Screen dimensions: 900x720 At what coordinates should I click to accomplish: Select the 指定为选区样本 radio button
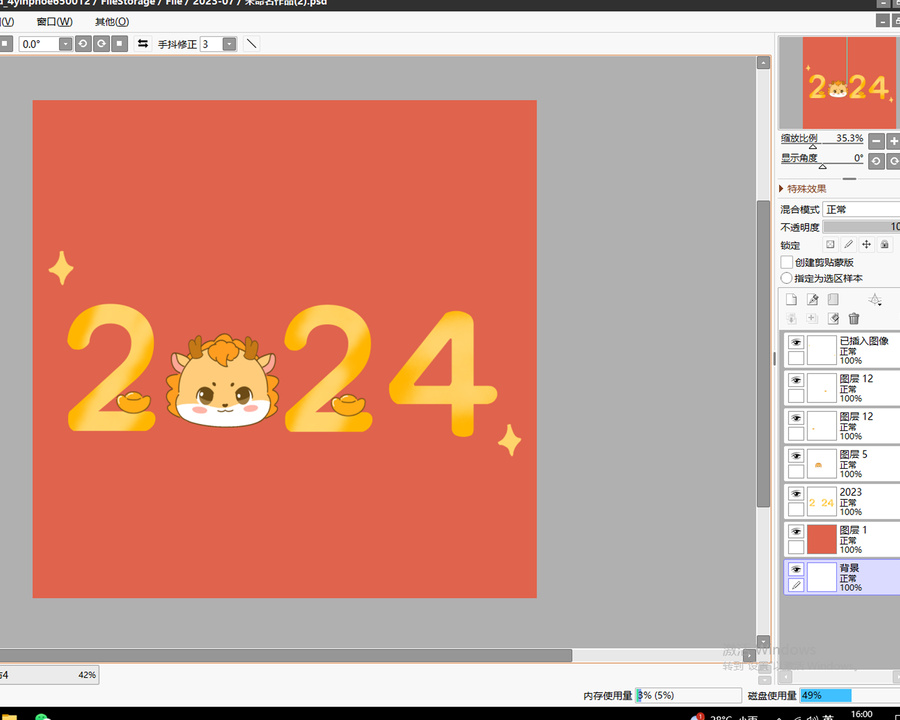[786, 278]
